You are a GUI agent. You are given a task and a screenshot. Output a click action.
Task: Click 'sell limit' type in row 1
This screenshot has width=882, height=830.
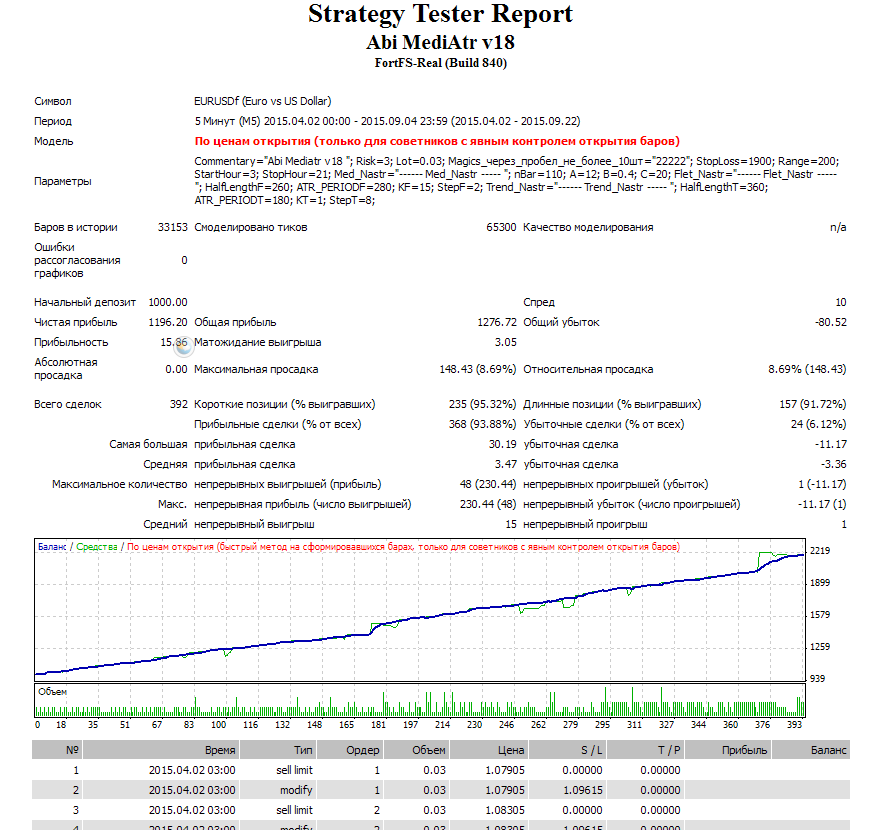click(294, 770)
